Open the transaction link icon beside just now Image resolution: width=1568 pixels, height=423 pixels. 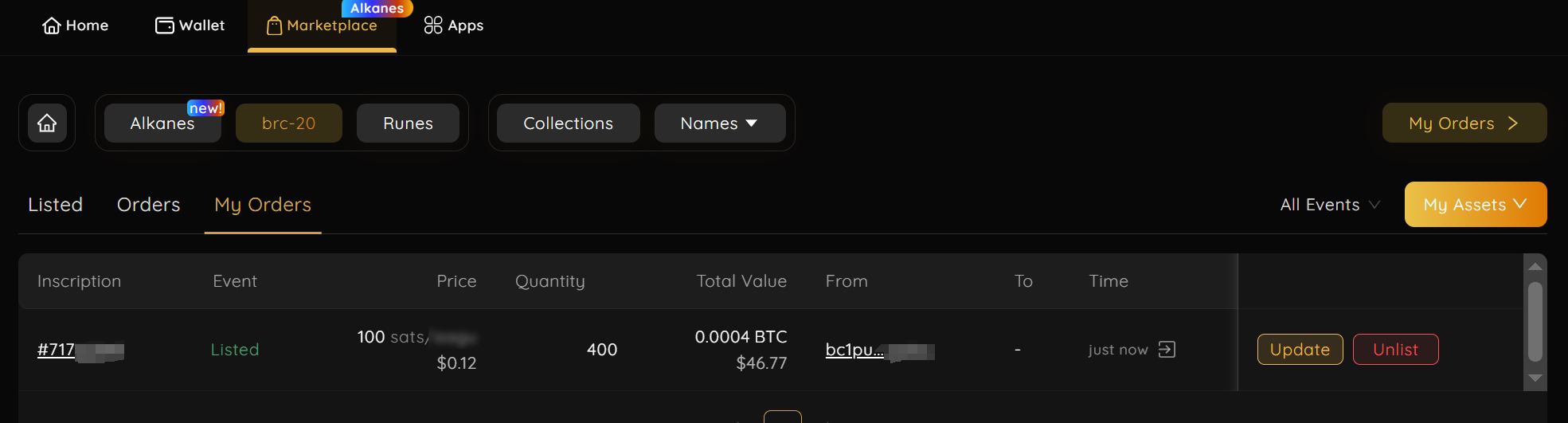click(1167, 350)
